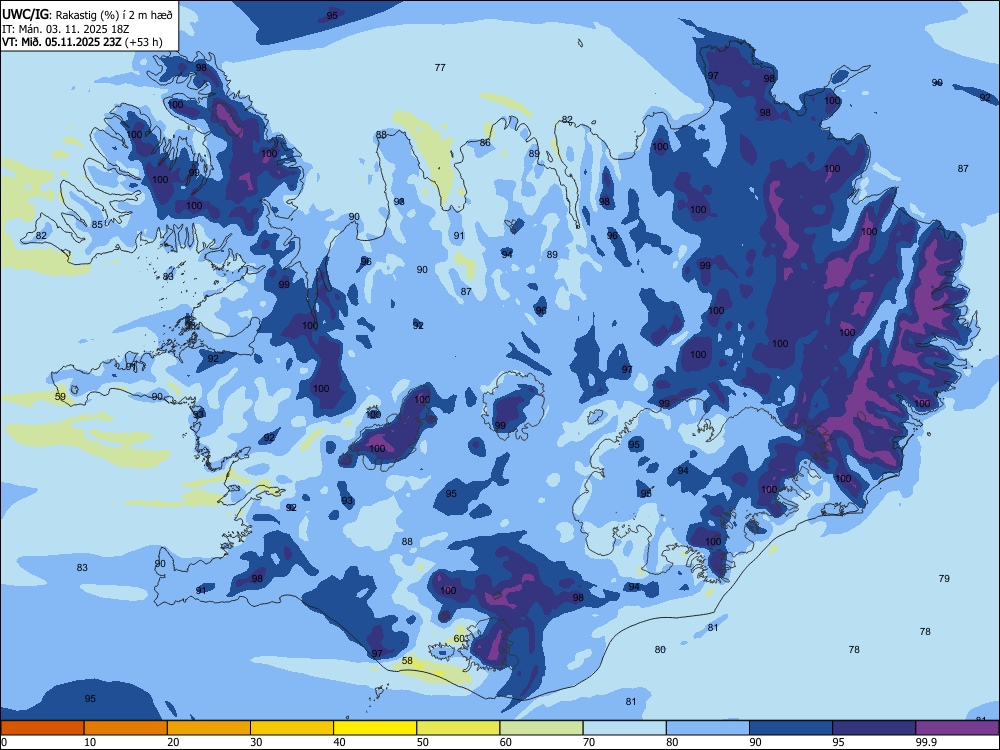Click the dark orange 0–10 legend swatch
Image resolution: width=1000 pixels, height=750 pixels.
pyautogui.click(x=42, y=728)
